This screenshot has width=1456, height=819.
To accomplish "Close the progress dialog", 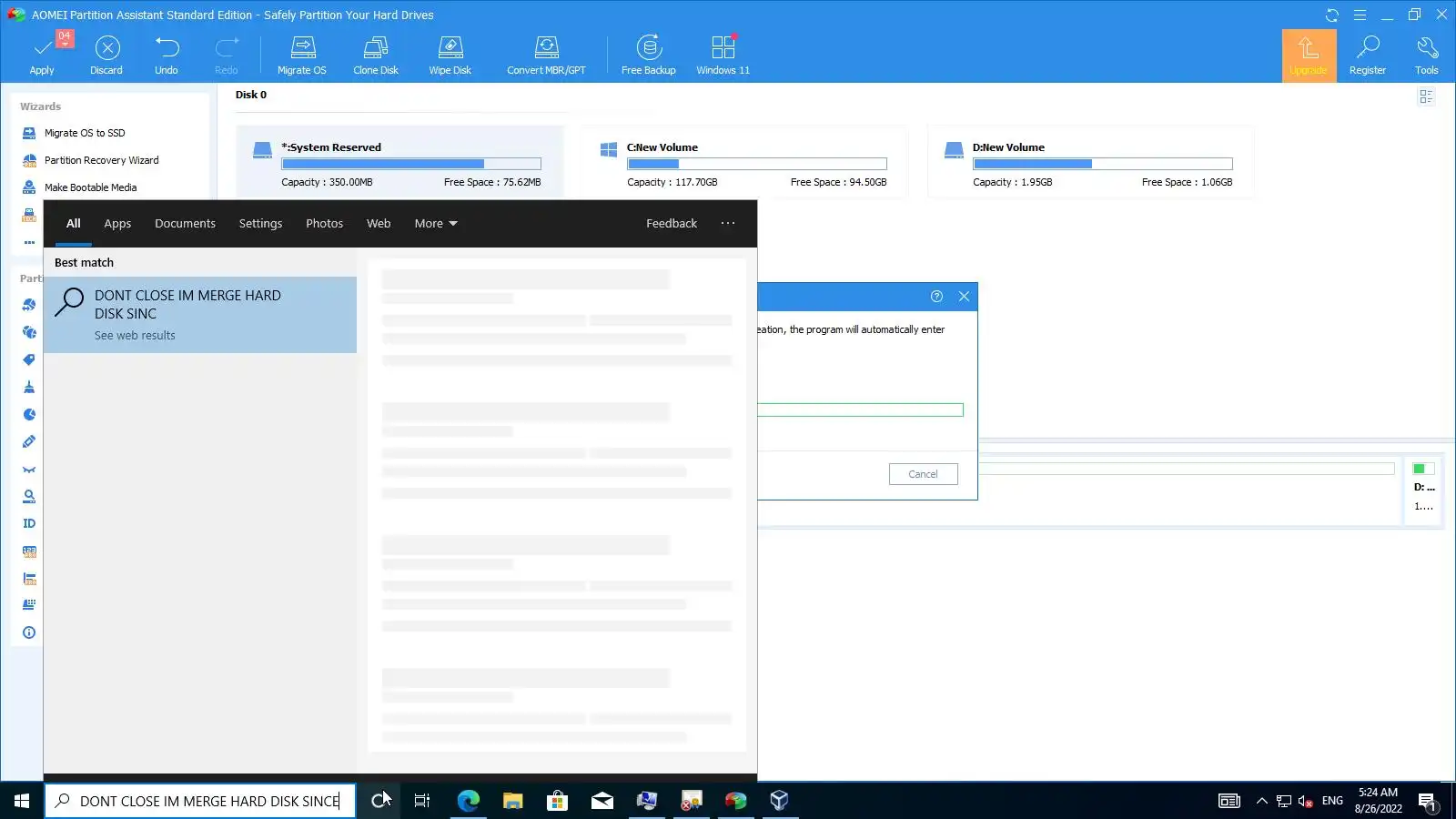I will (x=964, y=297).
